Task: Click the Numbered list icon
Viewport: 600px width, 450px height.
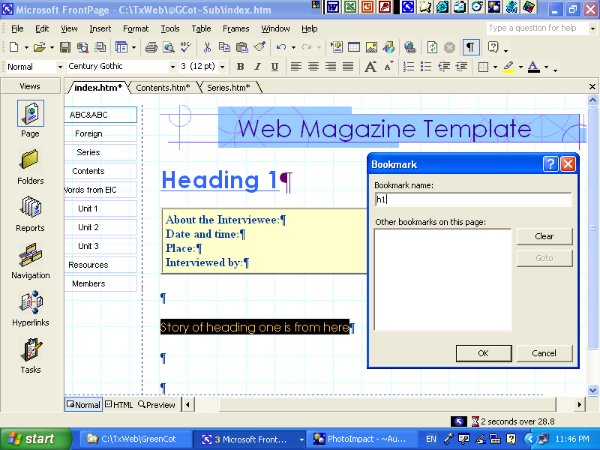Action: pos(409,67)
